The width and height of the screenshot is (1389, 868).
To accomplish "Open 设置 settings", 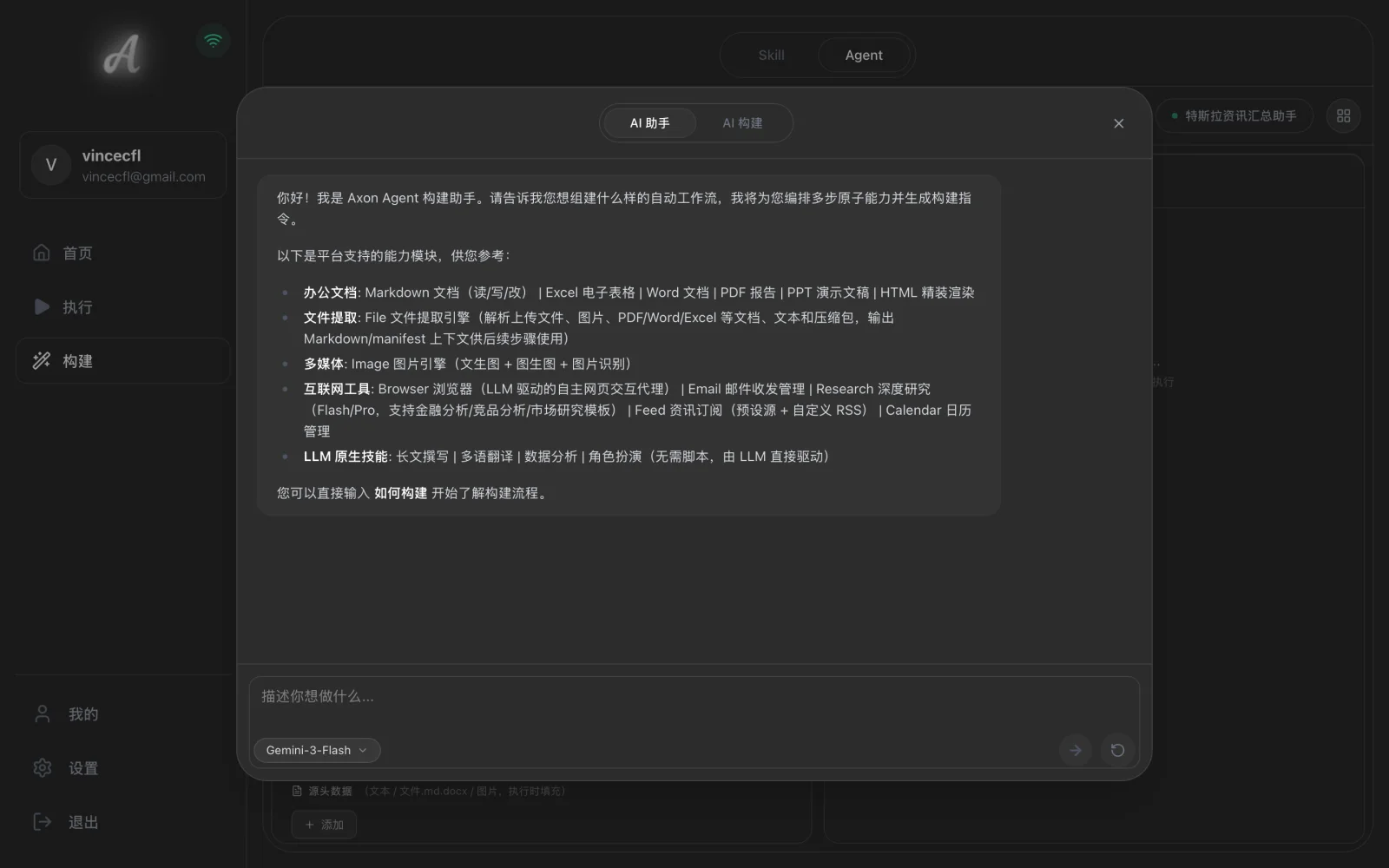I will 123,767.
